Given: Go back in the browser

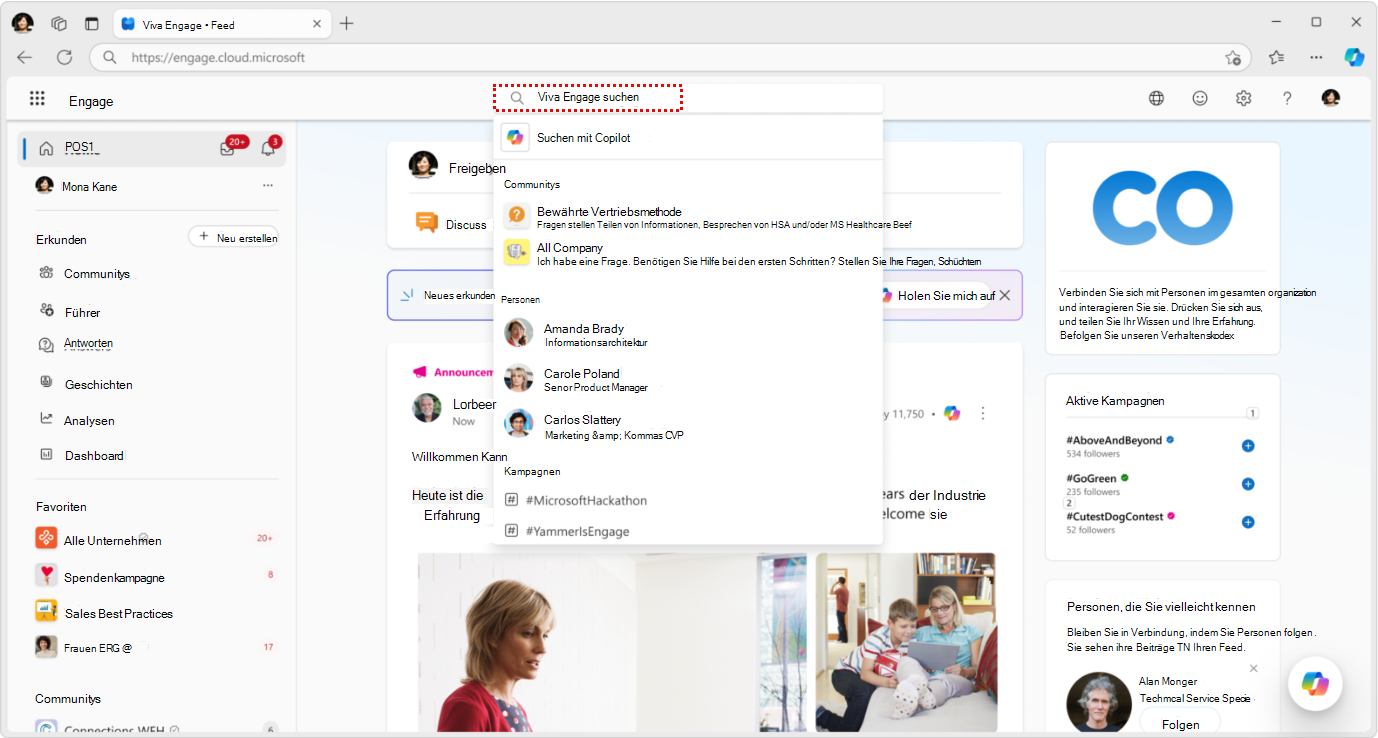Looking at the screenshot, I should (24, 57).
